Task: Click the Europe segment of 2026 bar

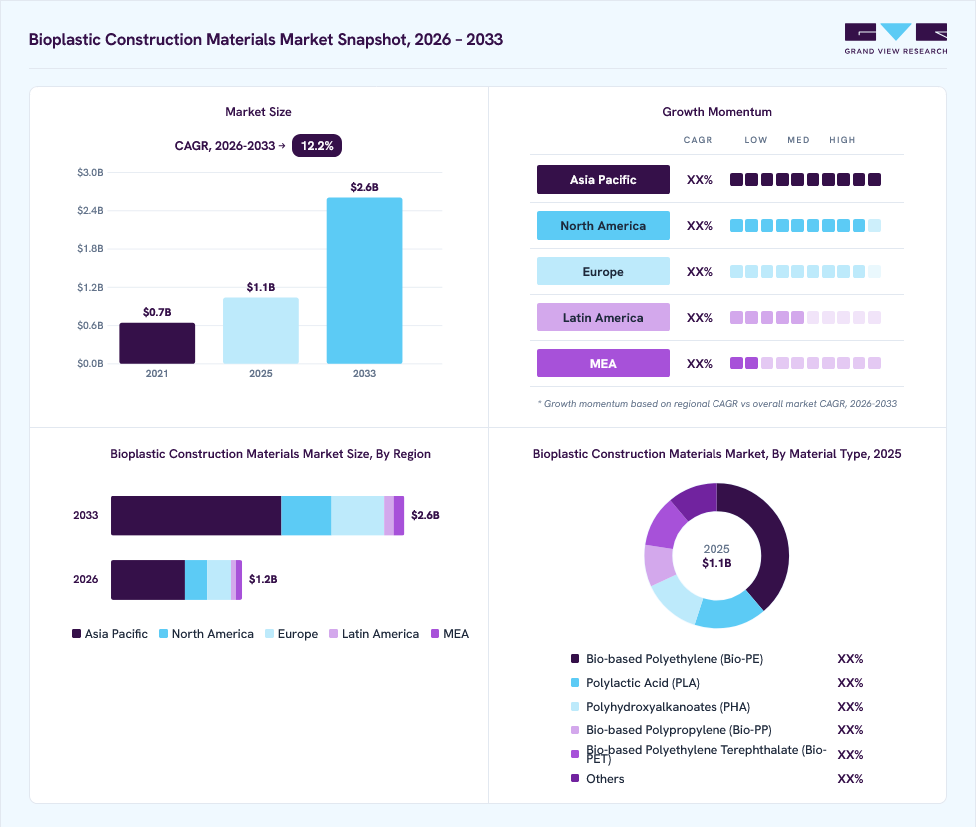Action: tap(219, 580)
